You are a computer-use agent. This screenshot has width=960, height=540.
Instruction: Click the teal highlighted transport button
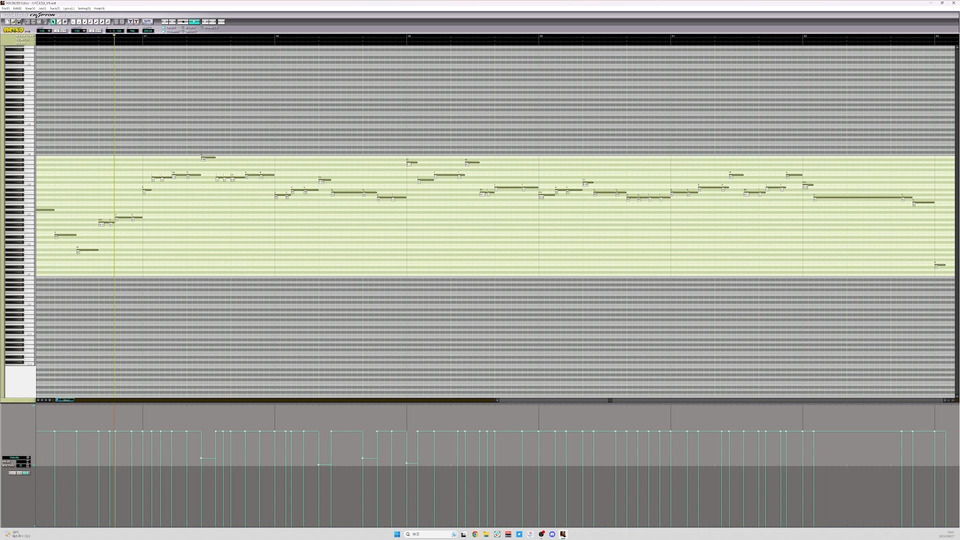[x=195, y=21]
